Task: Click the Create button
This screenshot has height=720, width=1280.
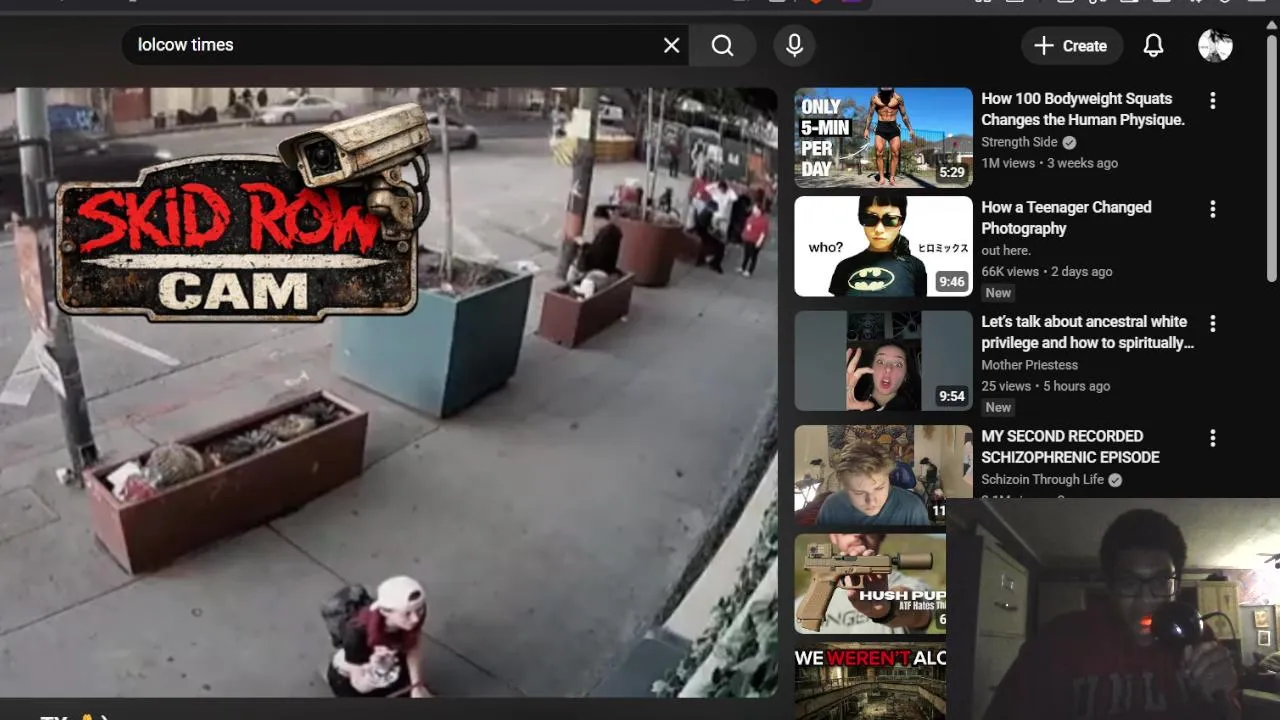Action: point(1071,45)
